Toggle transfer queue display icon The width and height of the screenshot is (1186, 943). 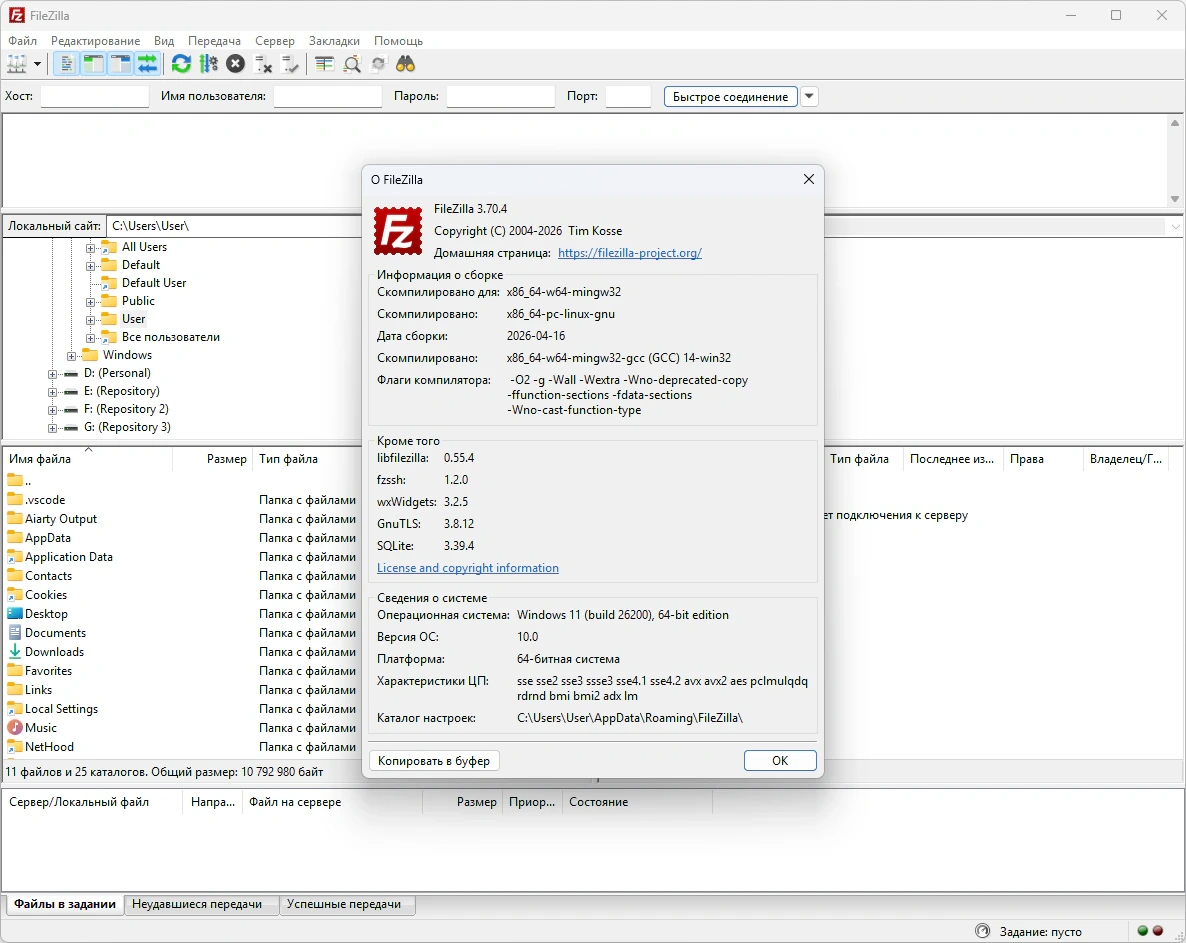tap(147, 64)
